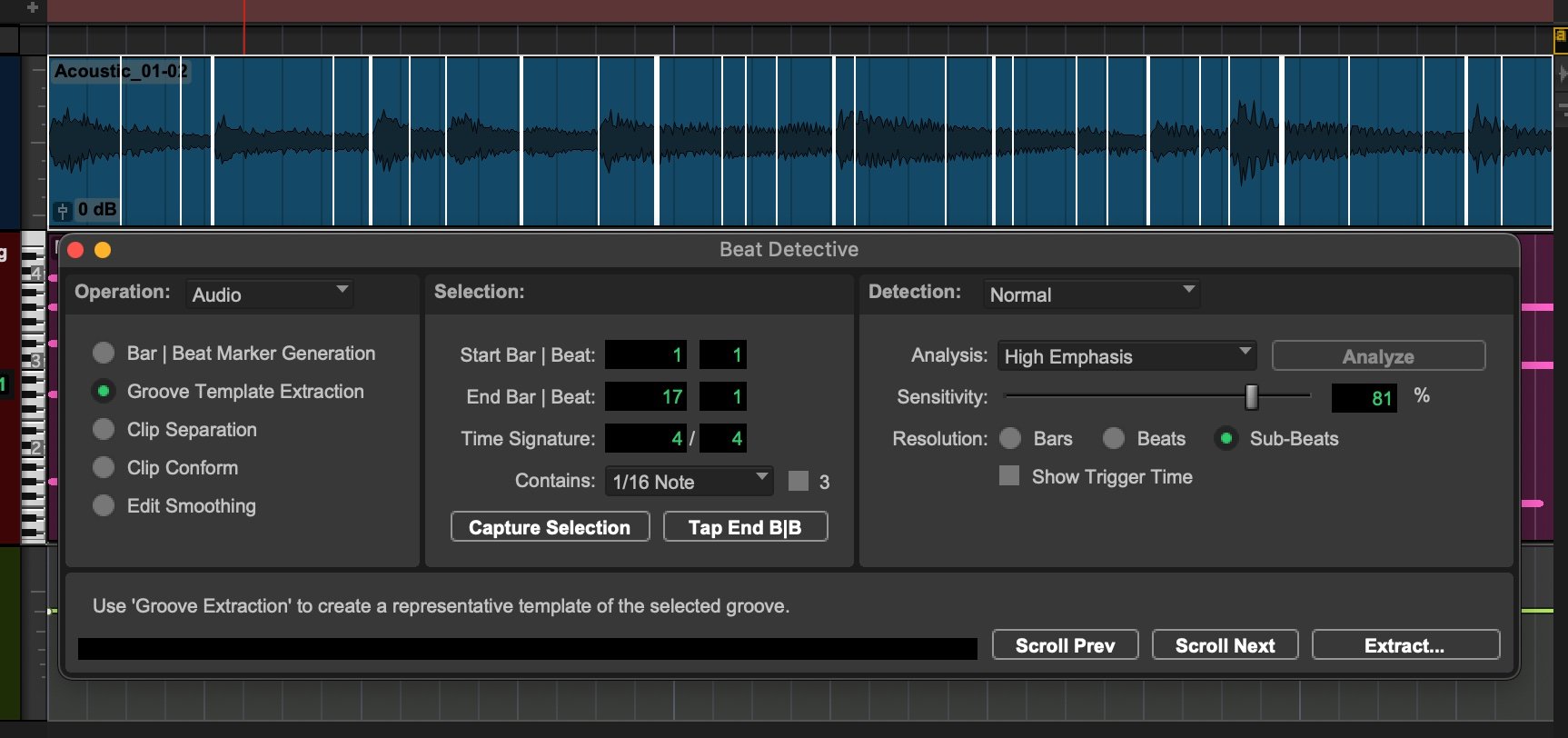Viewport: 1568px width, 738px height.
Task: Toggle the triplet 3 checkbox
Action: (799, 481)
